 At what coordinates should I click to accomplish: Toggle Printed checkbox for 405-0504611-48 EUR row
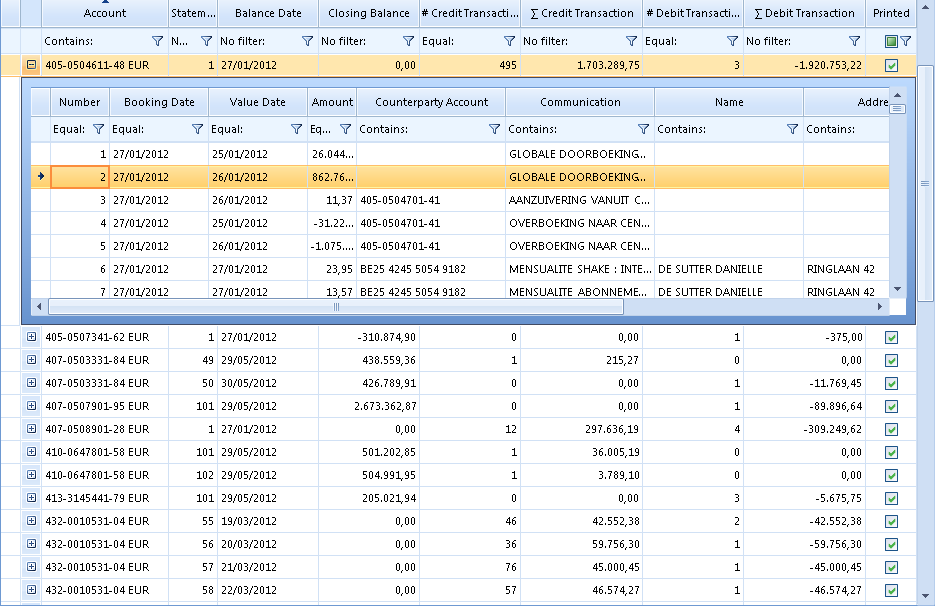tap(891, 65)
